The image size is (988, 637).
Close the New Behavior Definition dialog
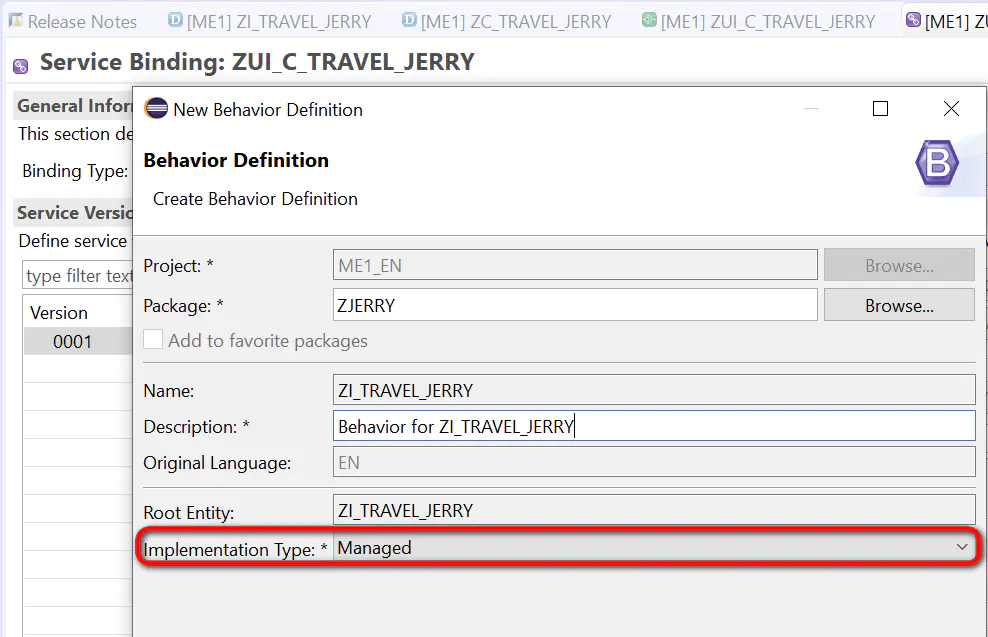tap(951, 109)
